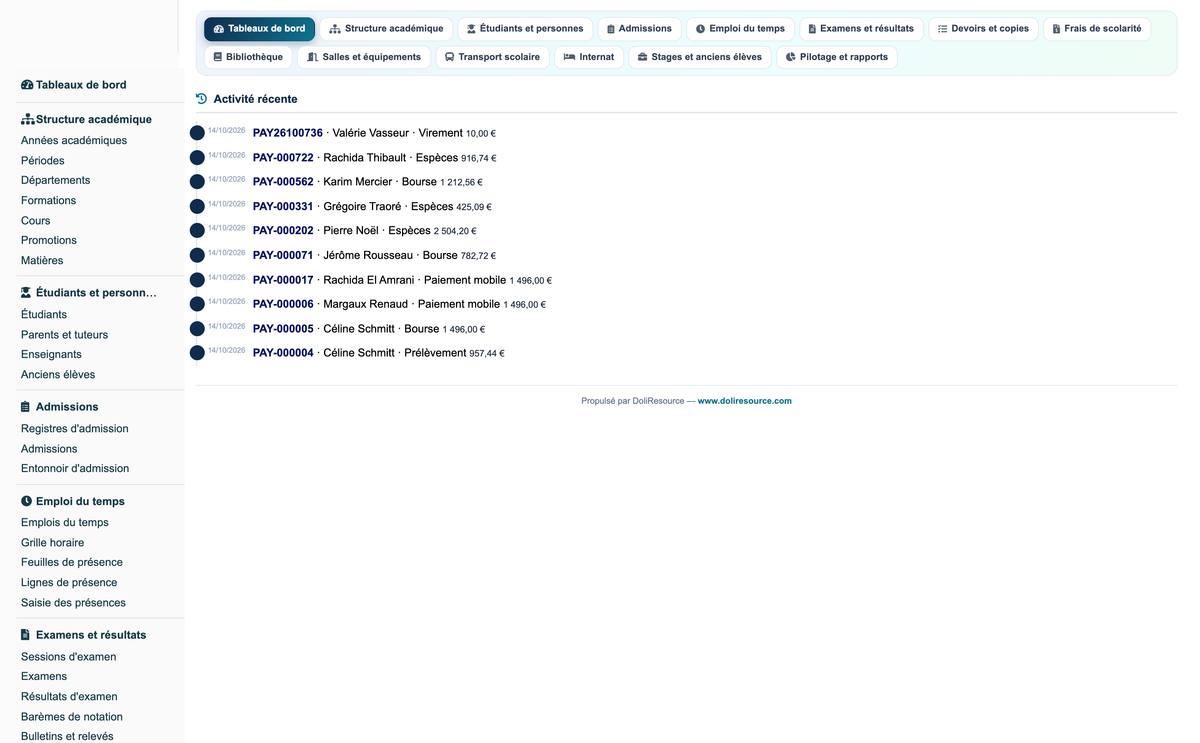Open the Examens et résultats tab
Image resolution: width=1200 pixels, height=743 pixels.
tap(861, 29)
